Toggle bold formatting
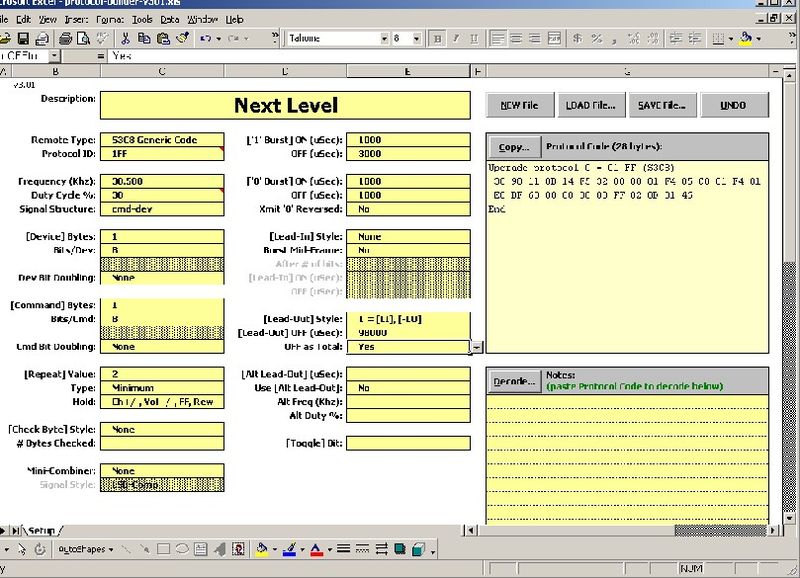The image size is (800, 578). (x=439, y=38)
